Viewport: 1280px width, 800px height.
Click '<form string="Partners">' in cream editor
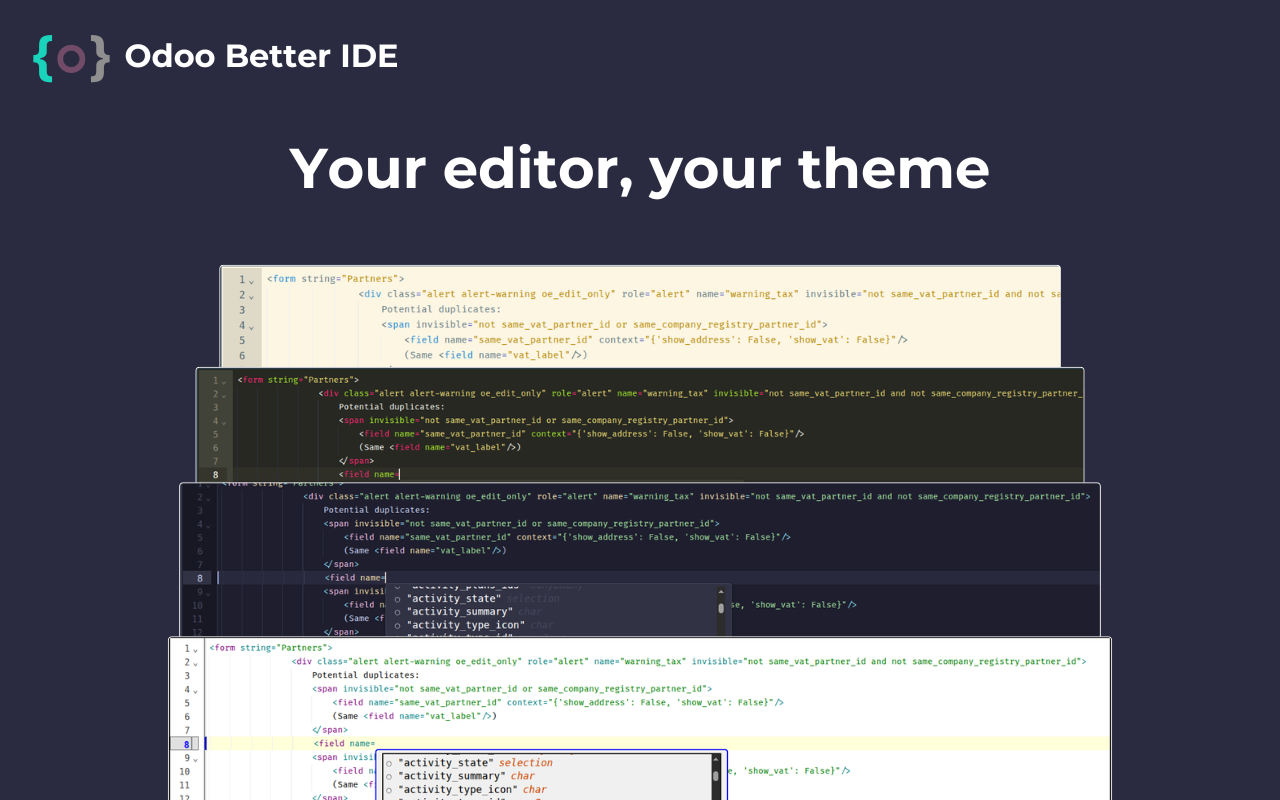(x=335, y=279)
